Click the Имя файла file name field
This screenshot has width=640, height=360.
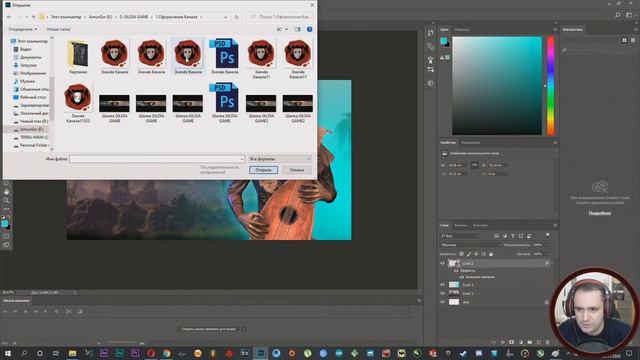pos(156,159)
